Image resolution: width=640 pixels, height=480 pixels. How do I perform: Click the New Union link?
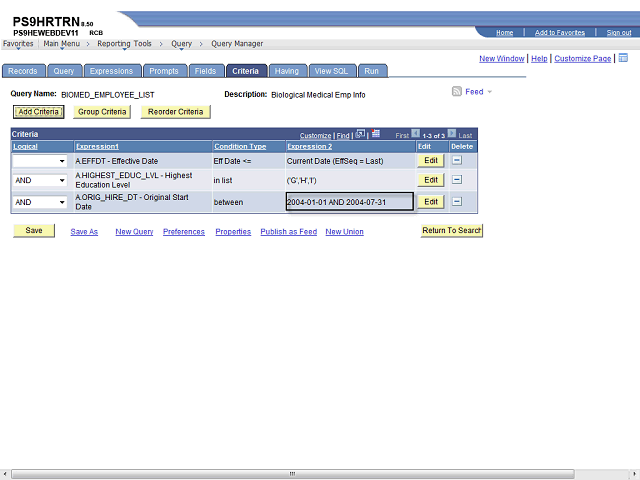click(x=344, y=232)
